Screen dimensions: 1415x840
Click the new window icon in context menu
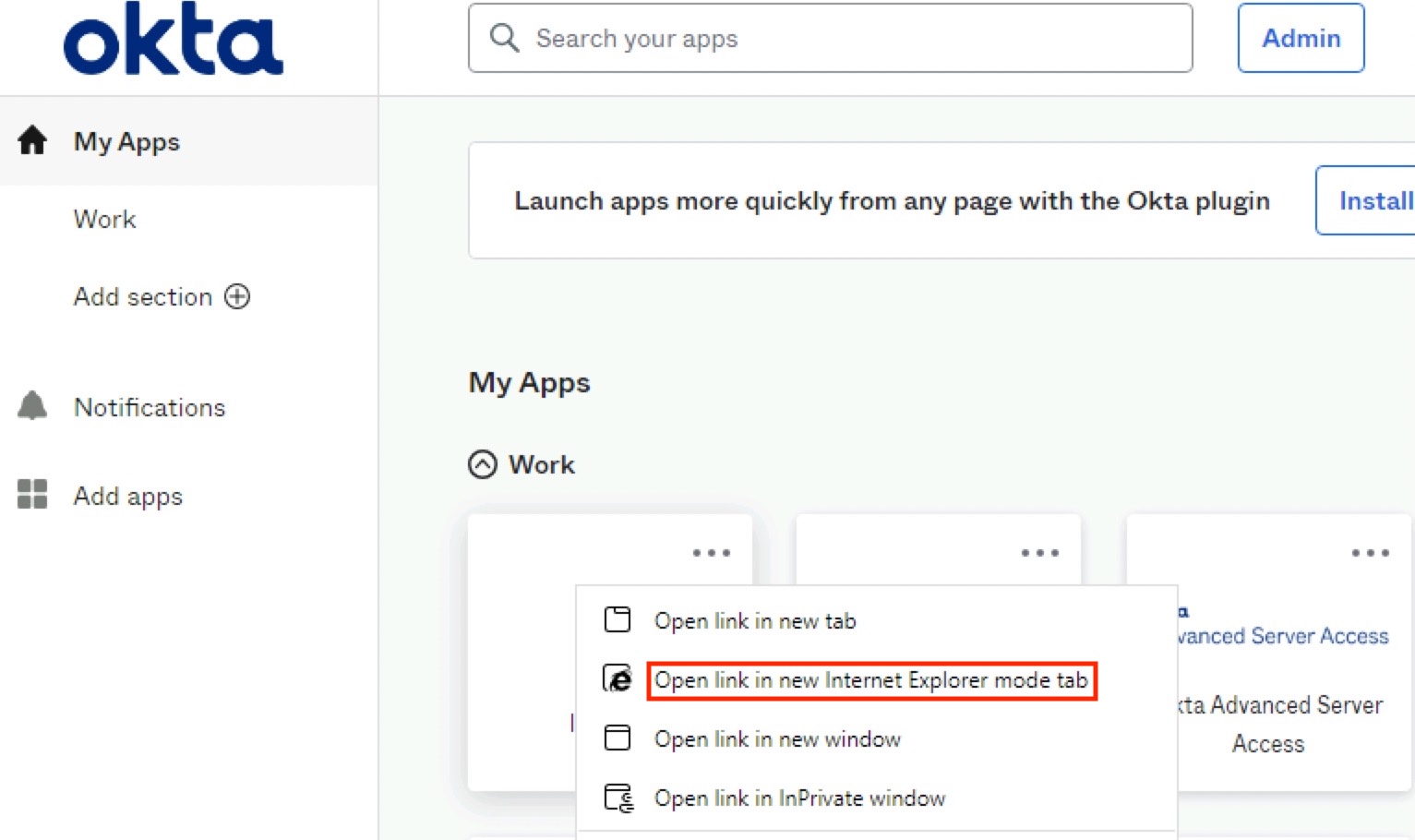(x=618, y=738)
